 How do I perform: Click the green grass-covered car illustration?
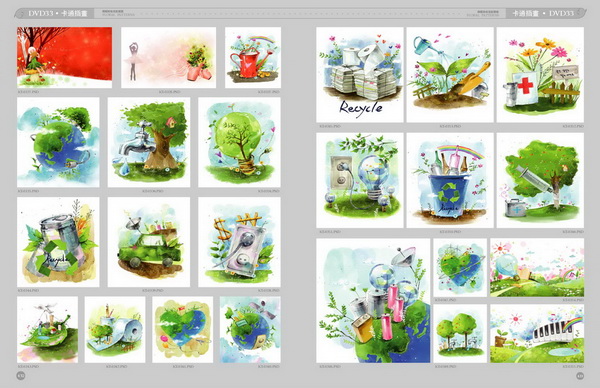[x=149, y=242]
